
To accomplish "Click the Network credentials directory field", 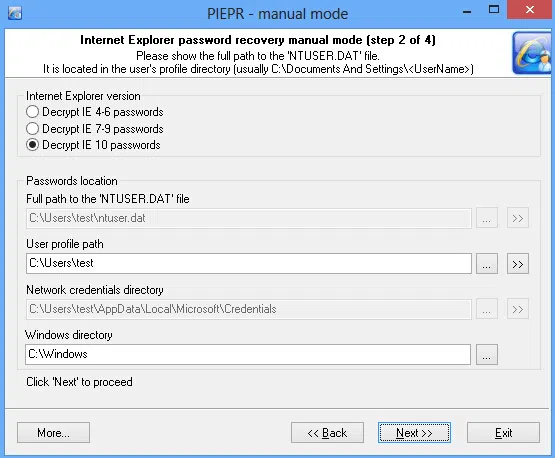I will [248, 309].
